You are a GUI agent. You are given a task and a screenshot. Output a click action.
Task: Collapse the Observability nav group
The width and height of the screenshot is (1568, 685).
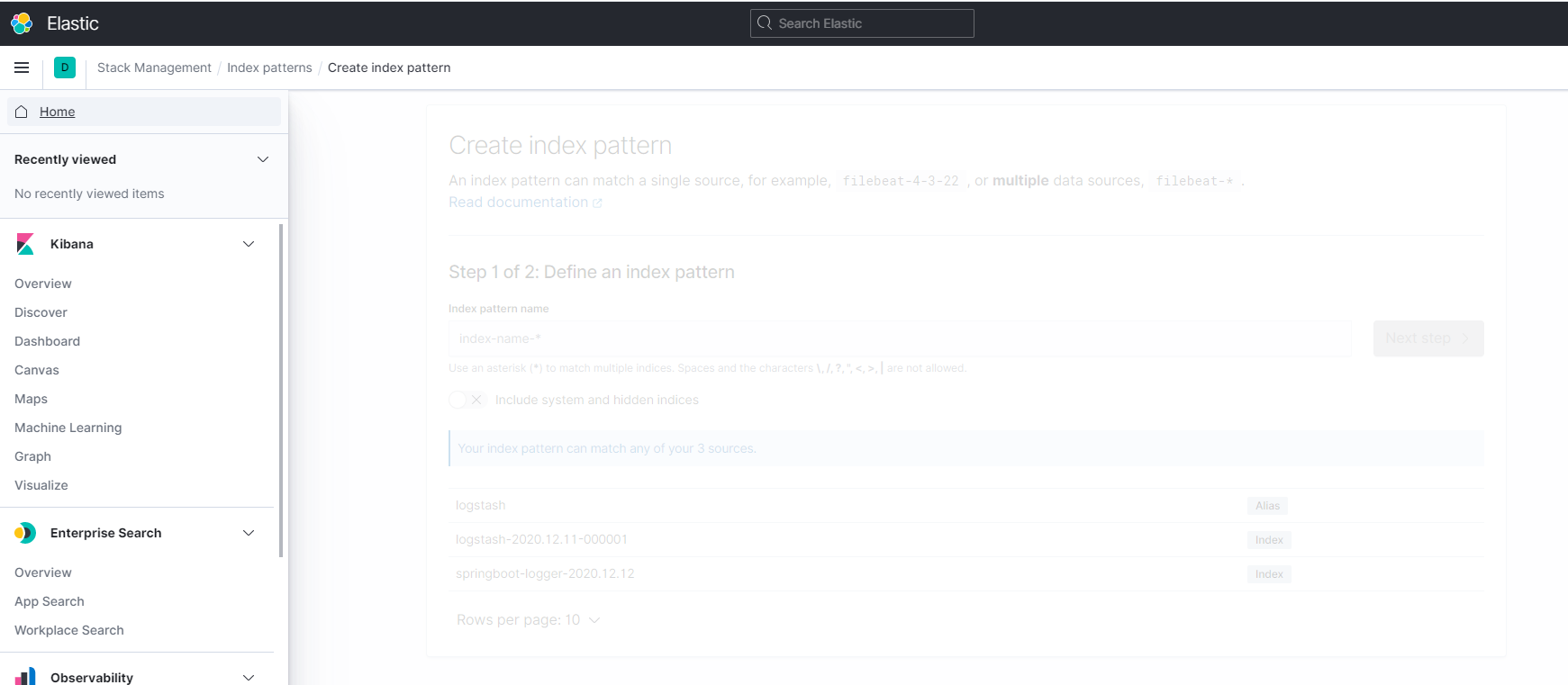click(249, 677)
